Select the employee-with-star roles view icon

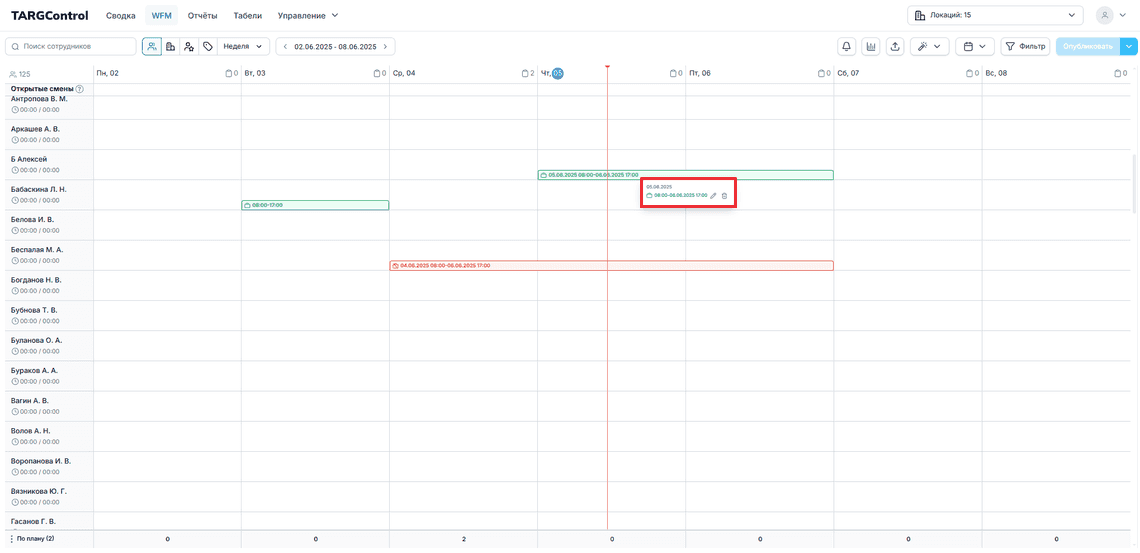click(x=189, y=47)
